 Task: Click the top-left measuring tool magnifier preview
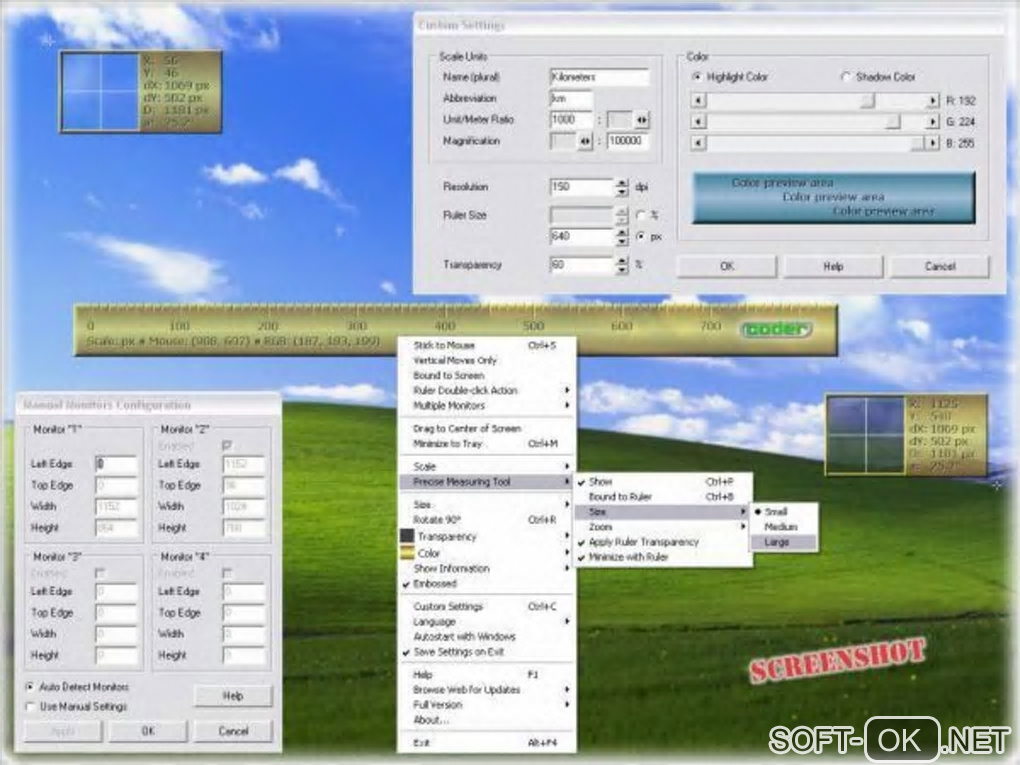click(101, 92)
